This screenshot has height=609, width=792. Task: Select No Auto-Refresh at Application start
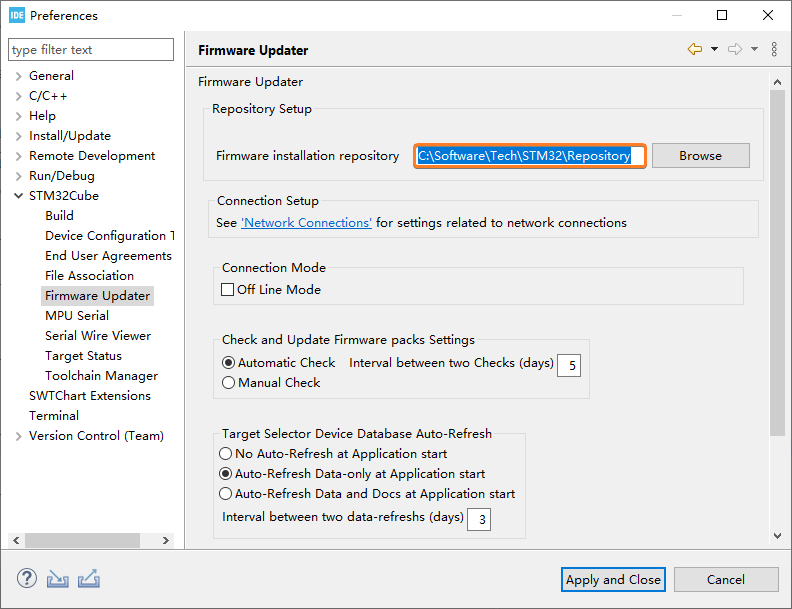point(225,453)
